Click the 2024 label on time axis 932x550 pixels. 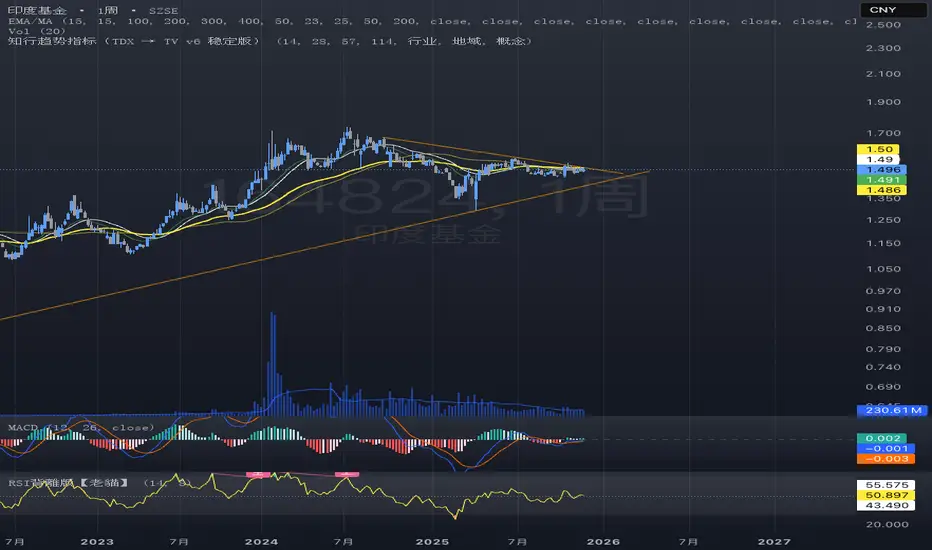[x=261, y=542]
